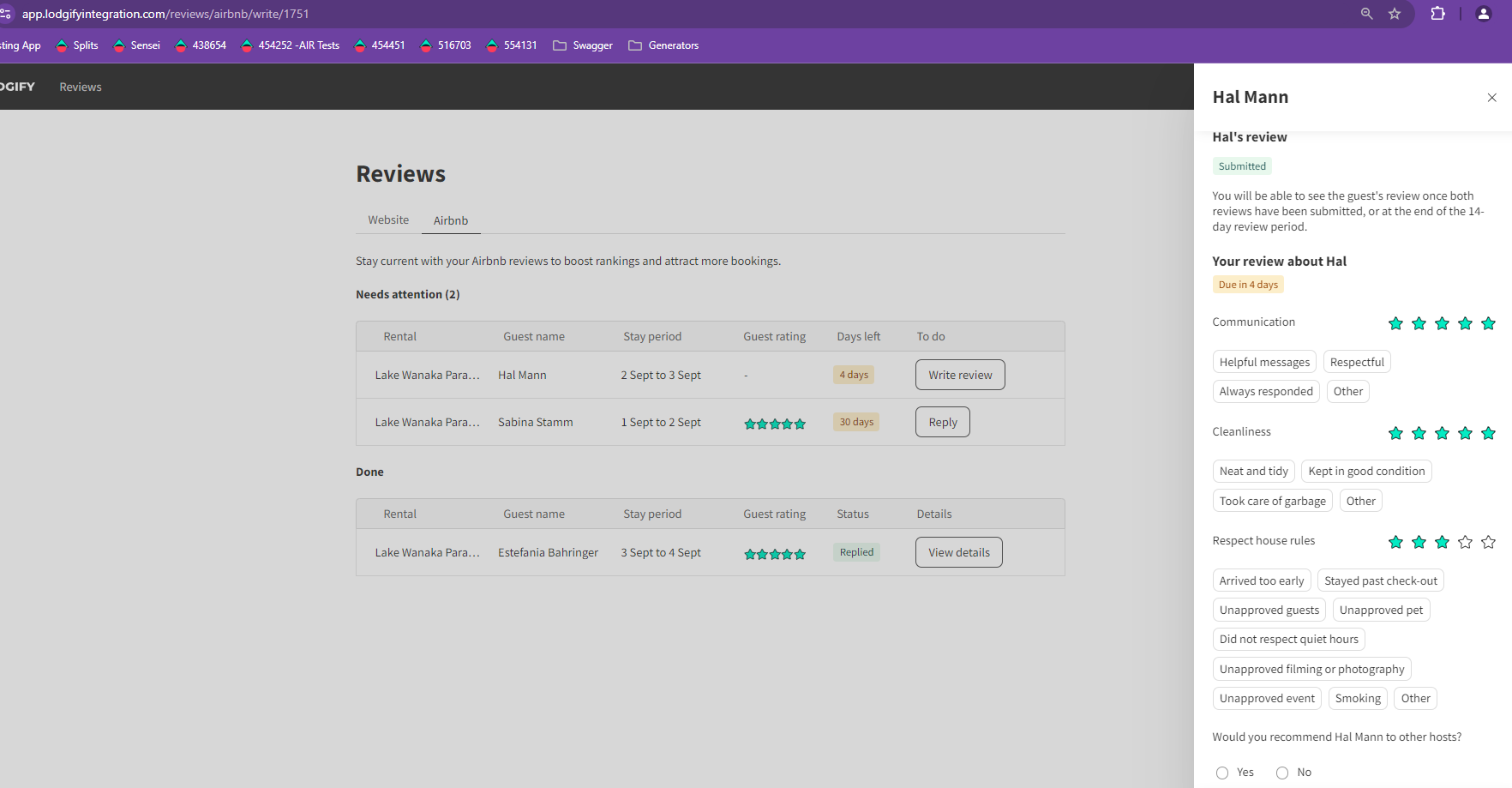Set Cleanliness rating to one star
The height and width of the screenshot is (788, 1512).
click(x=1395, y=433)
